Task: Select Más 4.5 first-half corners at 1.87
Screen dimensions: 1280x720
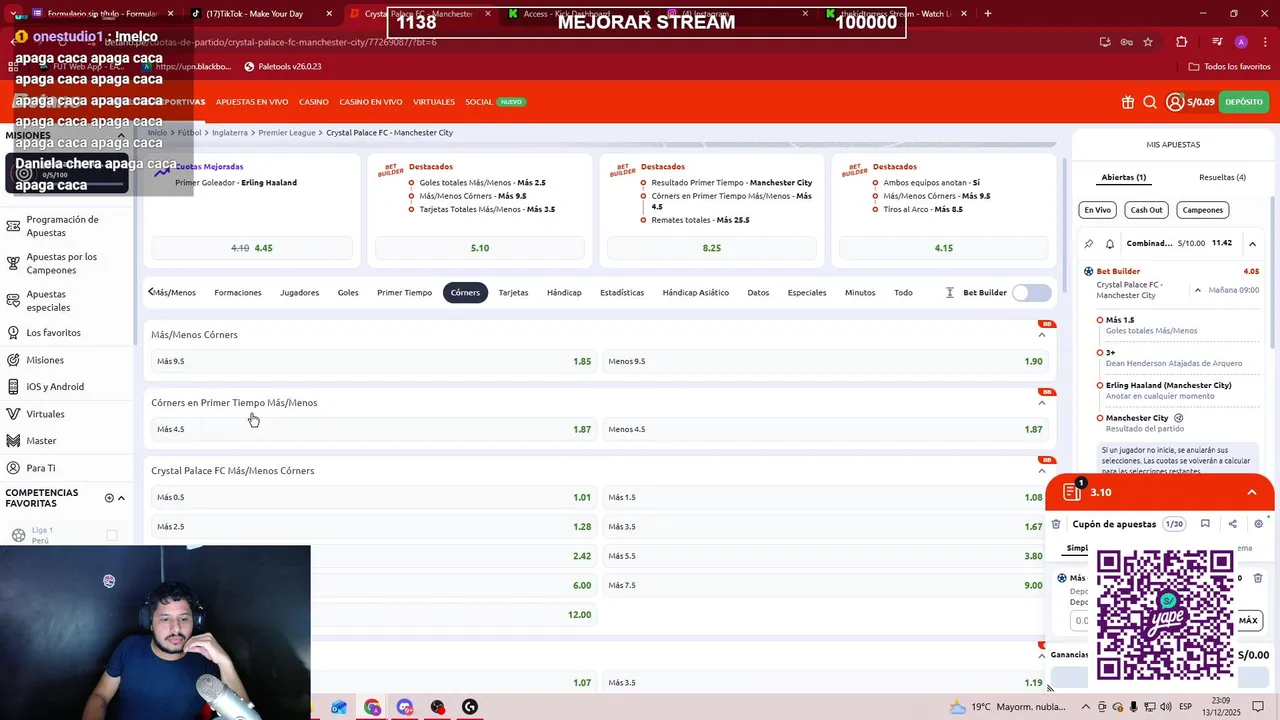Action: 374,429
